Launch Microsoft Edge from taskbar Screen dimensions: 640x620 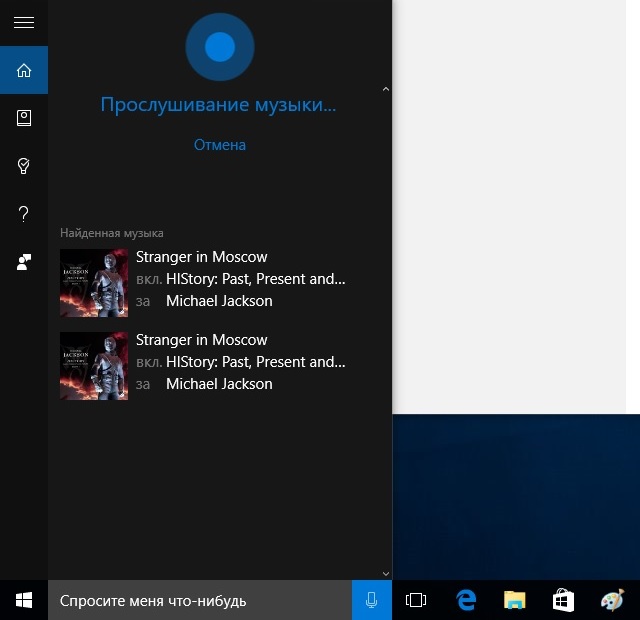(466, 600)
